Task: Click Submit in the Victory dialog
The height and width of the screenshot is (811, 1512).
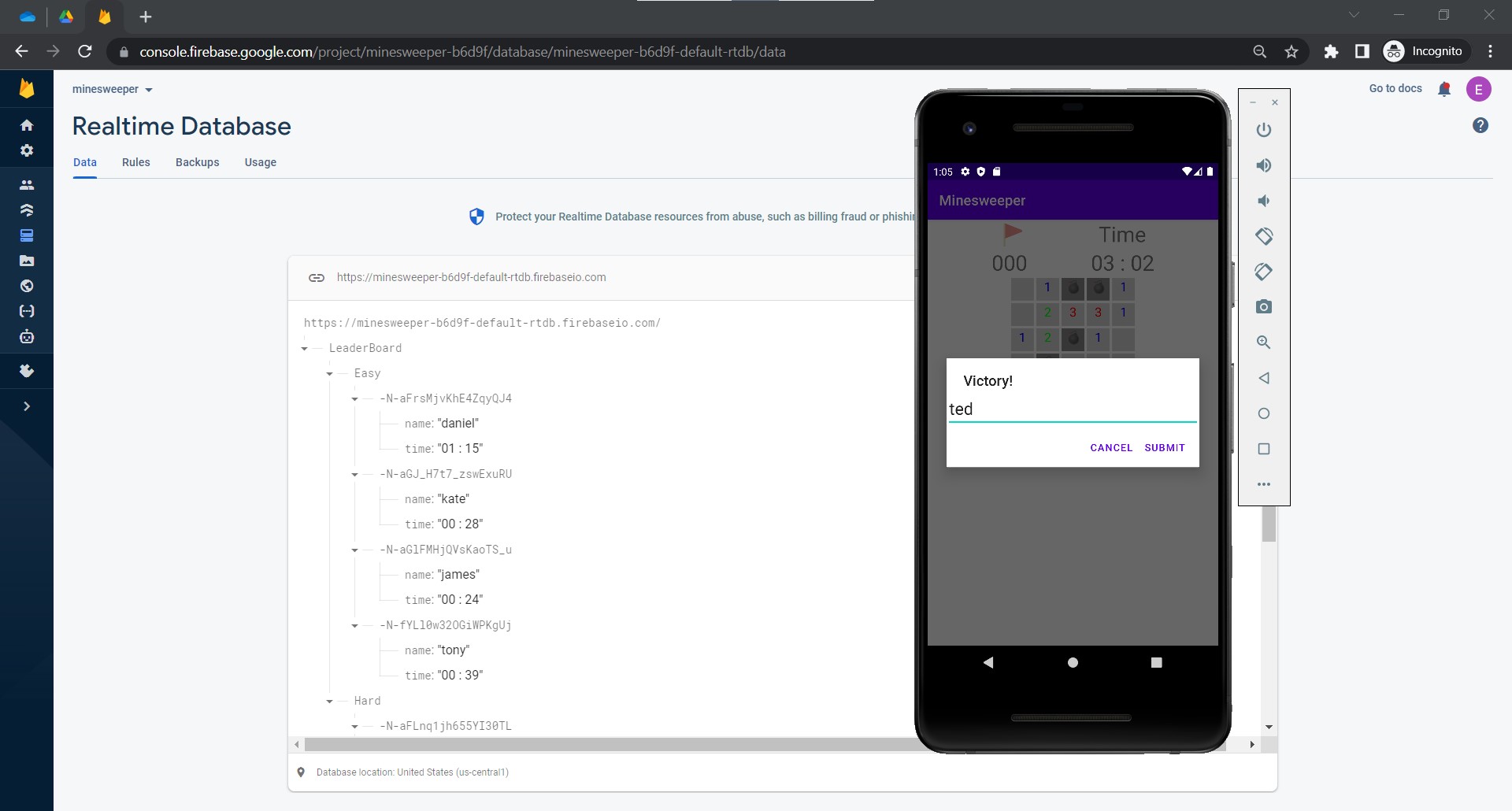Action: (x=1165, y=448)
